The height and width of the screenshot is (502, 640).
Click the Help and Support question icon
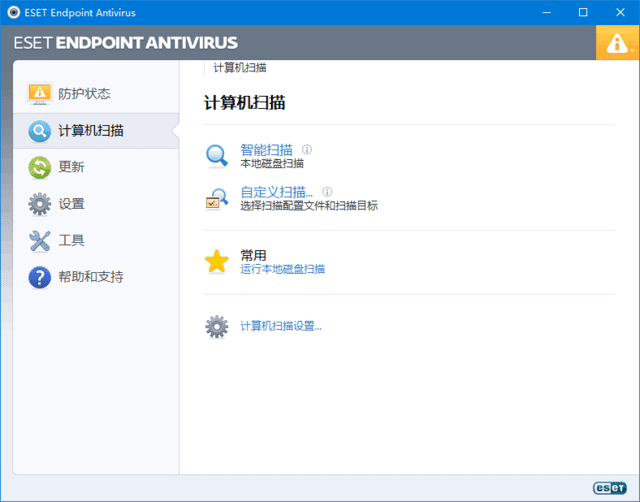(x=40, y=277)
